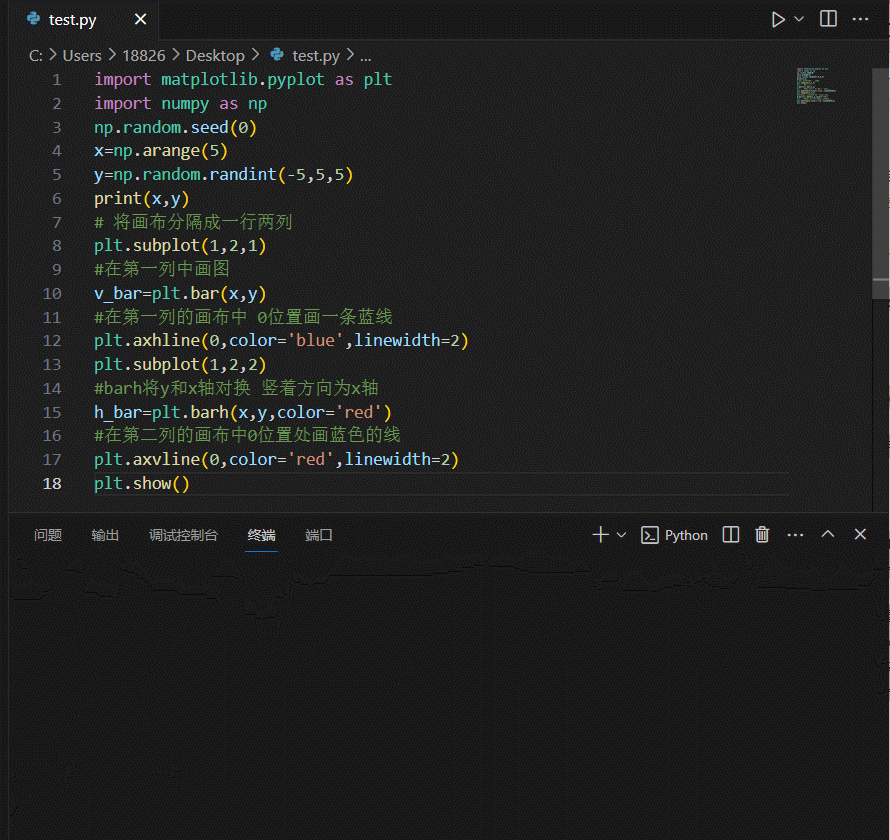Click 'print(x,y)' line
Viewport: 890px width, 840px height.
point(141,199)
